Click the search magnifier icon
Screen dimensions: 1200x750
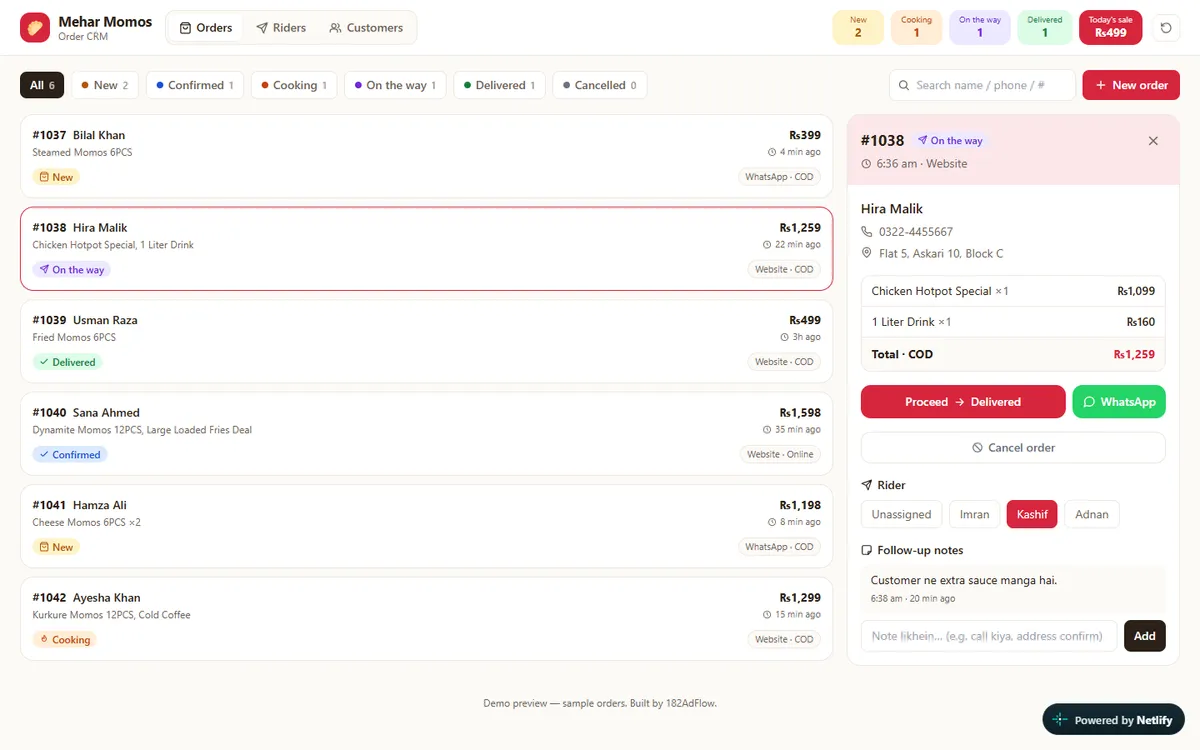903,85
